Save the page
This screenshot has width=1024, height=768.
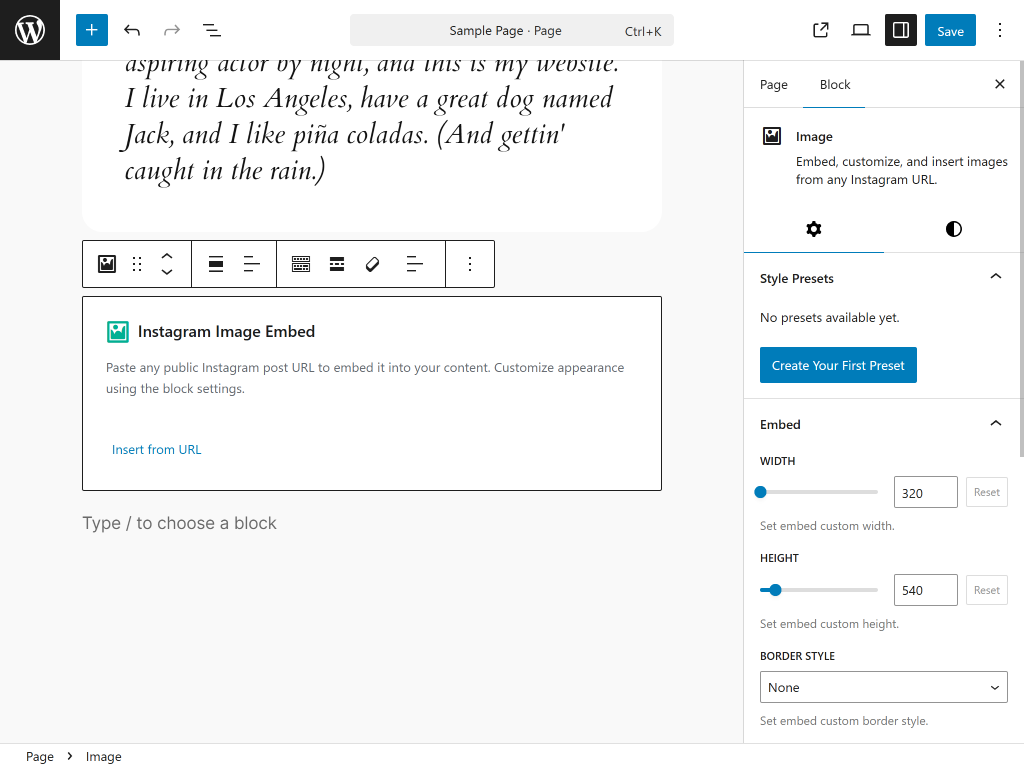coord(950,30)
